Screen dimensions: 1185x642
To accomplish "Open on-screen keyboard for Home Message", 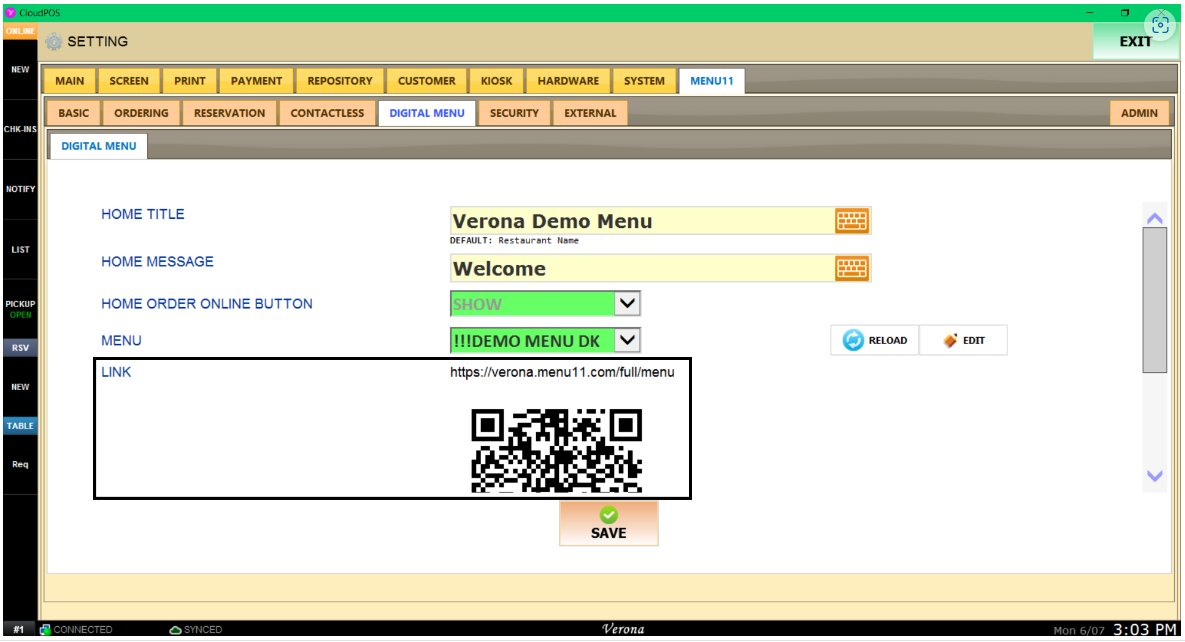I will pyautogui.click(x=852, y=268).
